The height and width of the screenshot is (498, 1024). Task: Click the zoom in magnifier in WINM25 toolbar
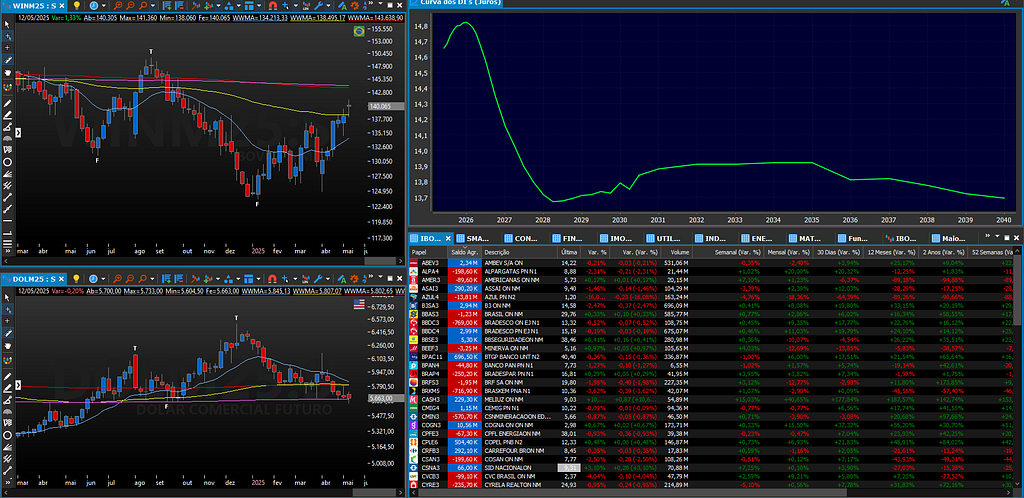pyautogui.click(x=118, y=5)
